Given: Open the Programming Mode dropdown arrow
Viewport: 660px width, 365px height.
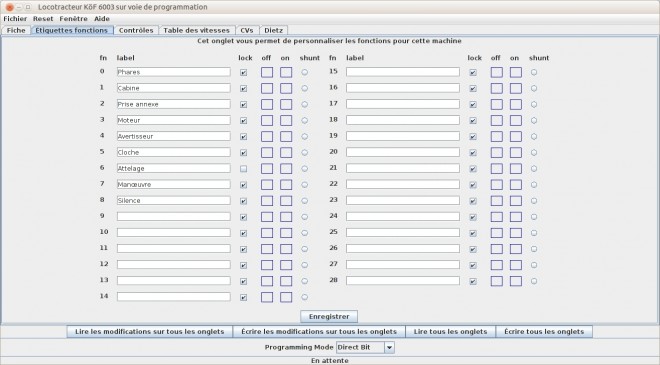Looking at the screenshot, I should click(x=389, y=347).
